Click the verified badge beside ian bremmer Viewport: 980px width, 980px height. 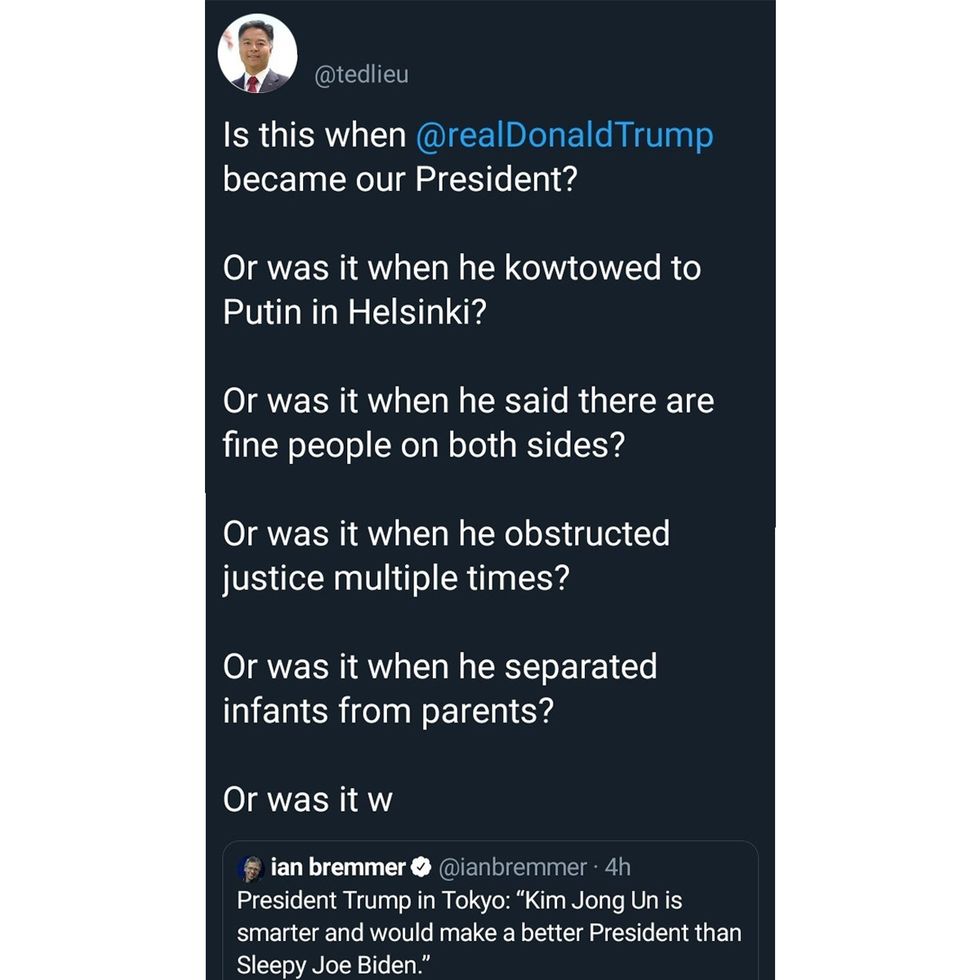click(x=422, y=867)
